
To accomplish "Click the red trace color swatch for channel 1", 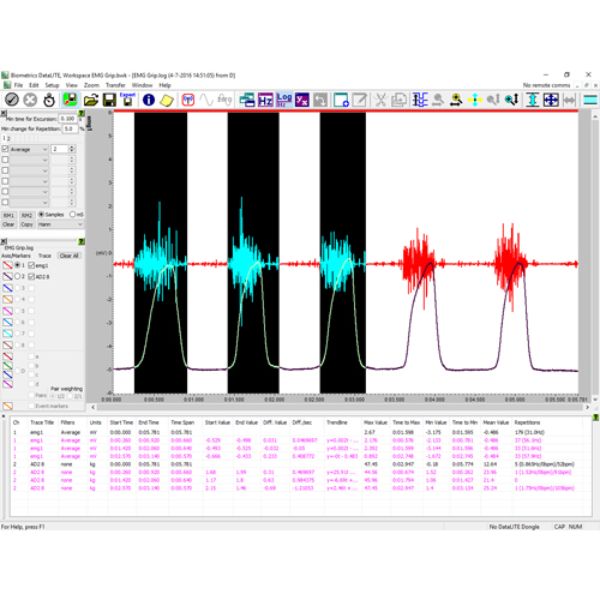I will coord(8,265).
